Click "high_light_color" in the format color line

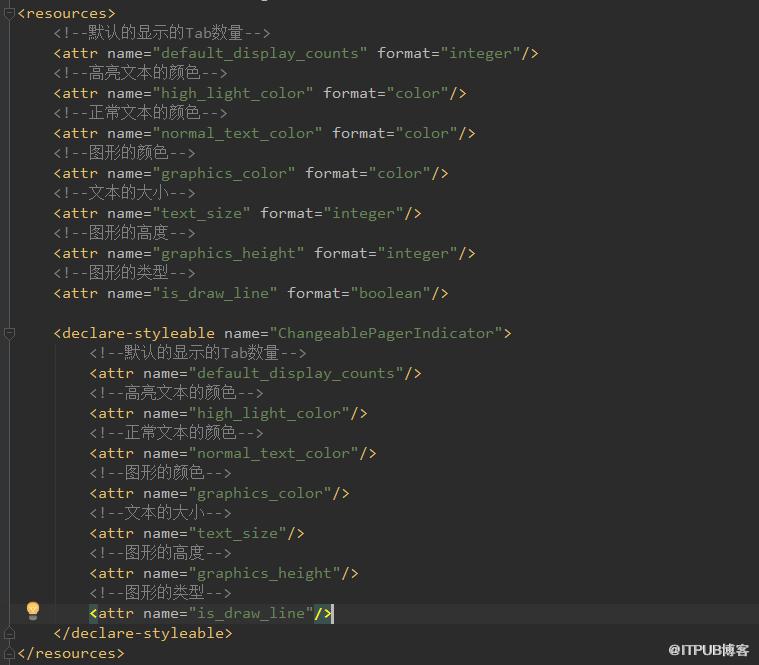pyautogui.click(x=232, y=93)
